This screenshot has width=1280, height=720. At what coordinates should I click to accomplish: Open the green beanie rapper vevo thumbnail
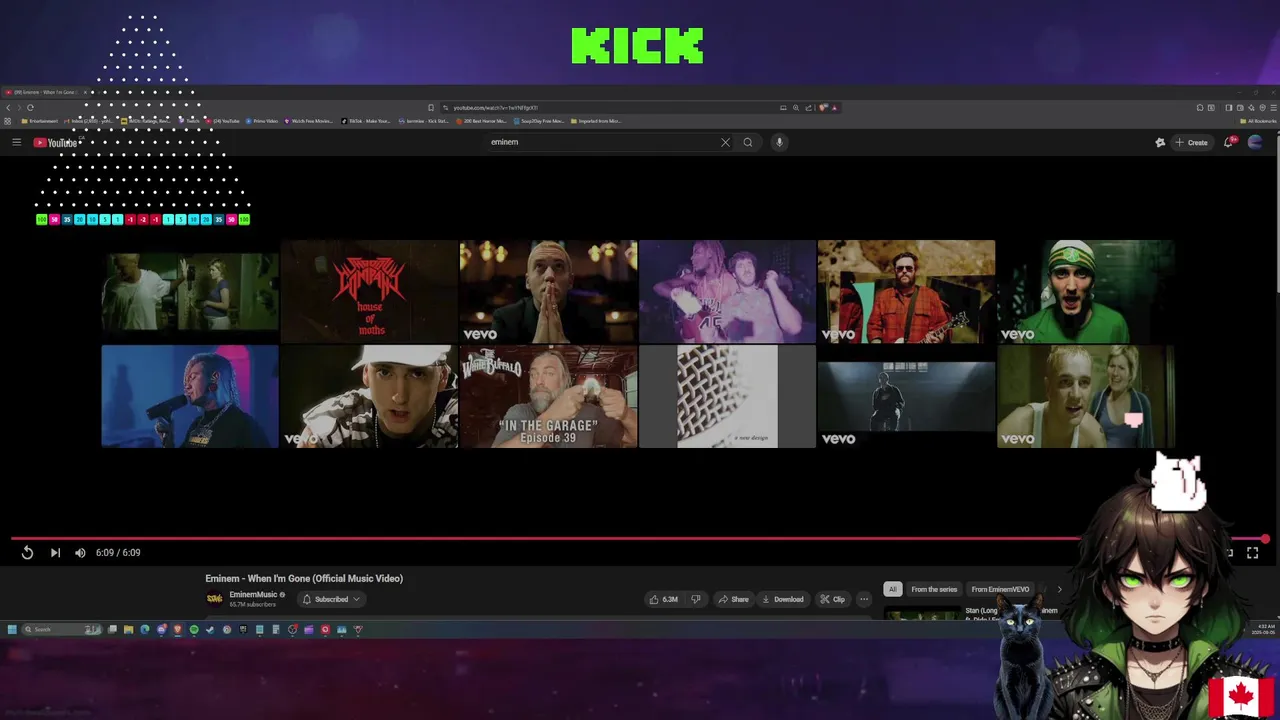coord(1085,291)
